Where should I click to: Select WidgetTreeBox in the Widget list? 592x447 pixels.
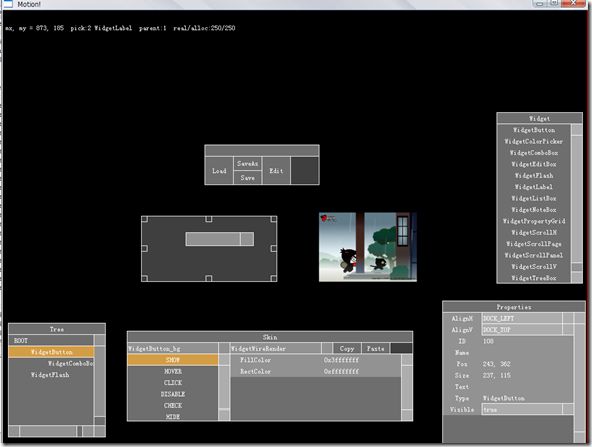(x=533, y=278)
